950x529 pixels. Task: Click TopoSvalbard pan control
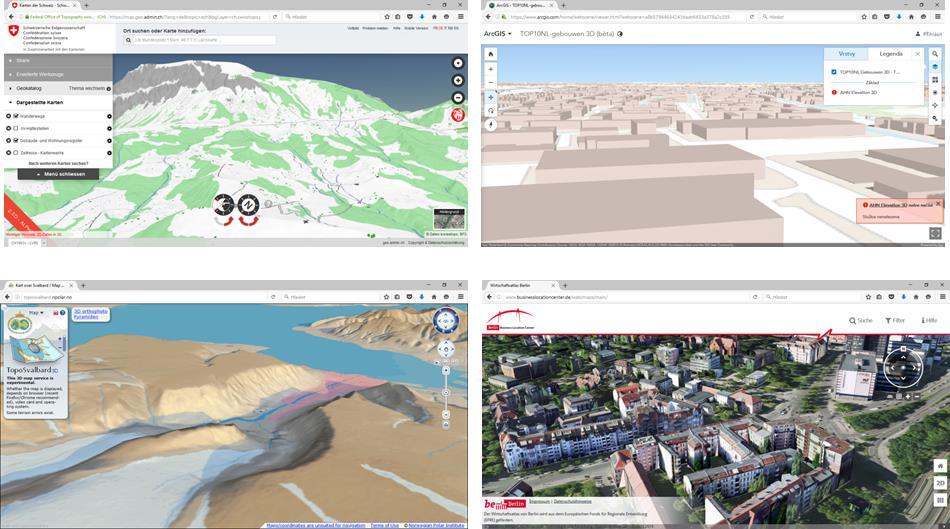tap(446, 349)
